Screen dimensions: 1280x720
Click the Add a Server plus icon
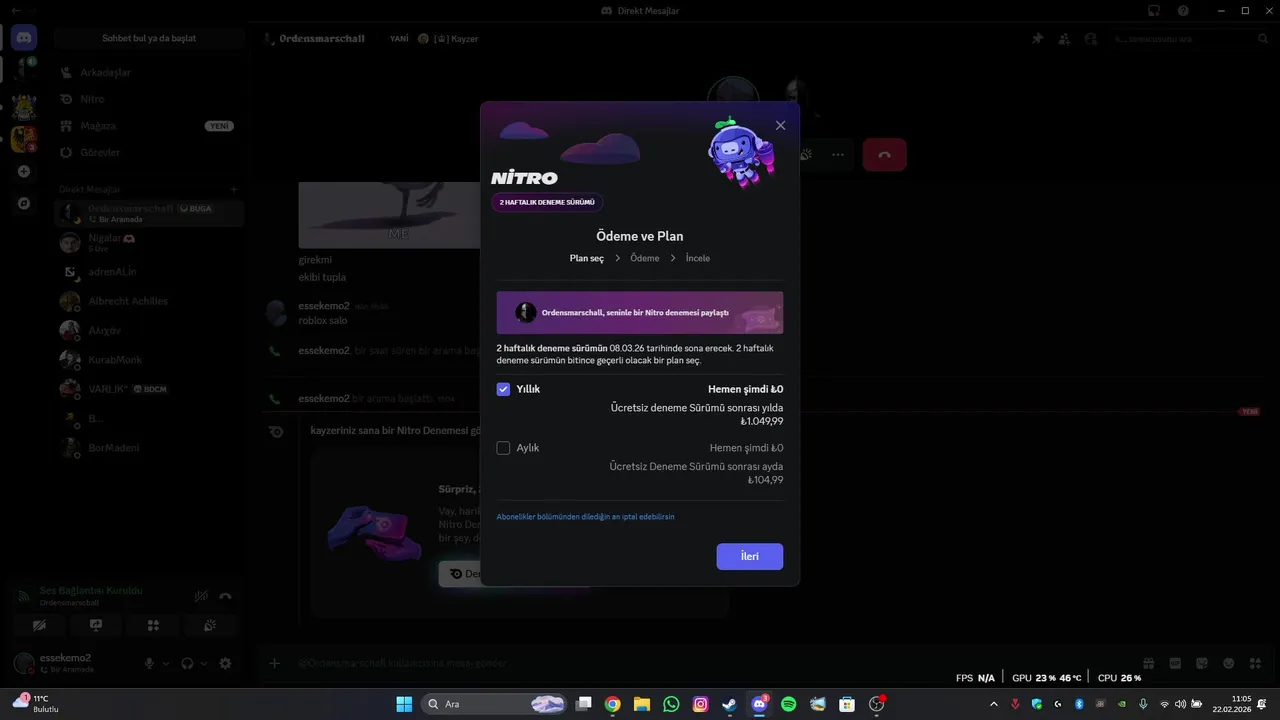click(24, 171)
